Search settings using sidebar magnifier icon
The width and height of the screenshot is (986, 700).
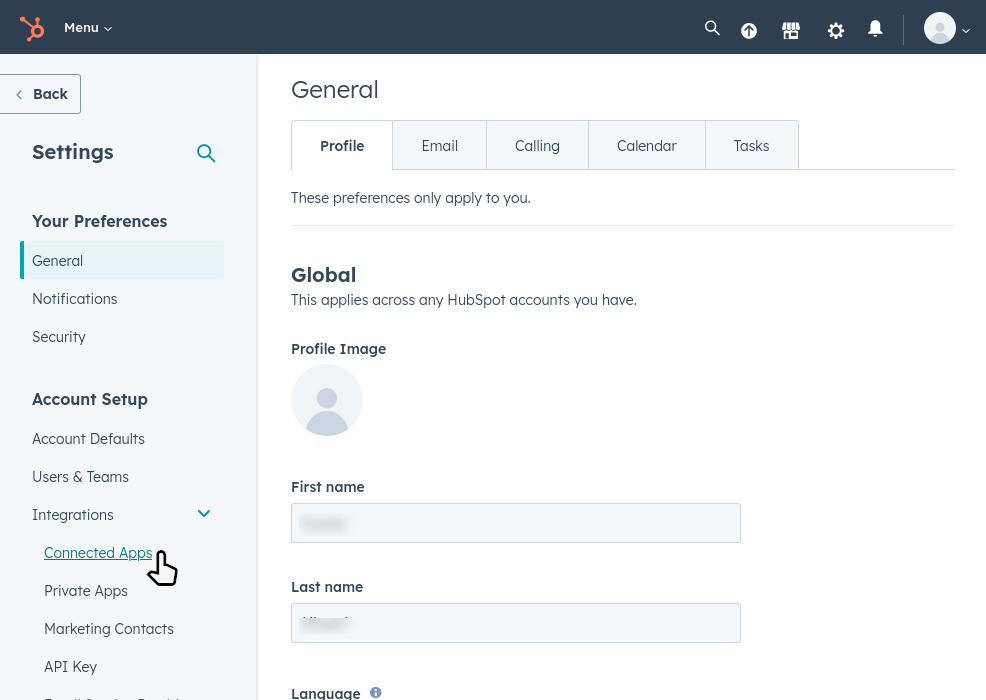(206, 153)
